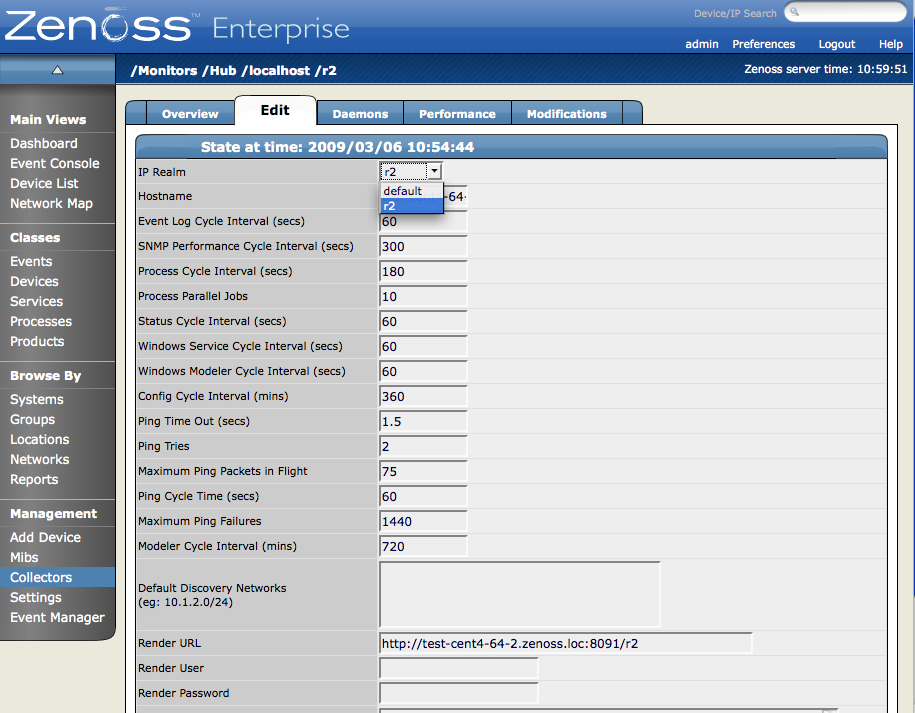
Task: Click the admin user link
Action: (x=701, y=44)
